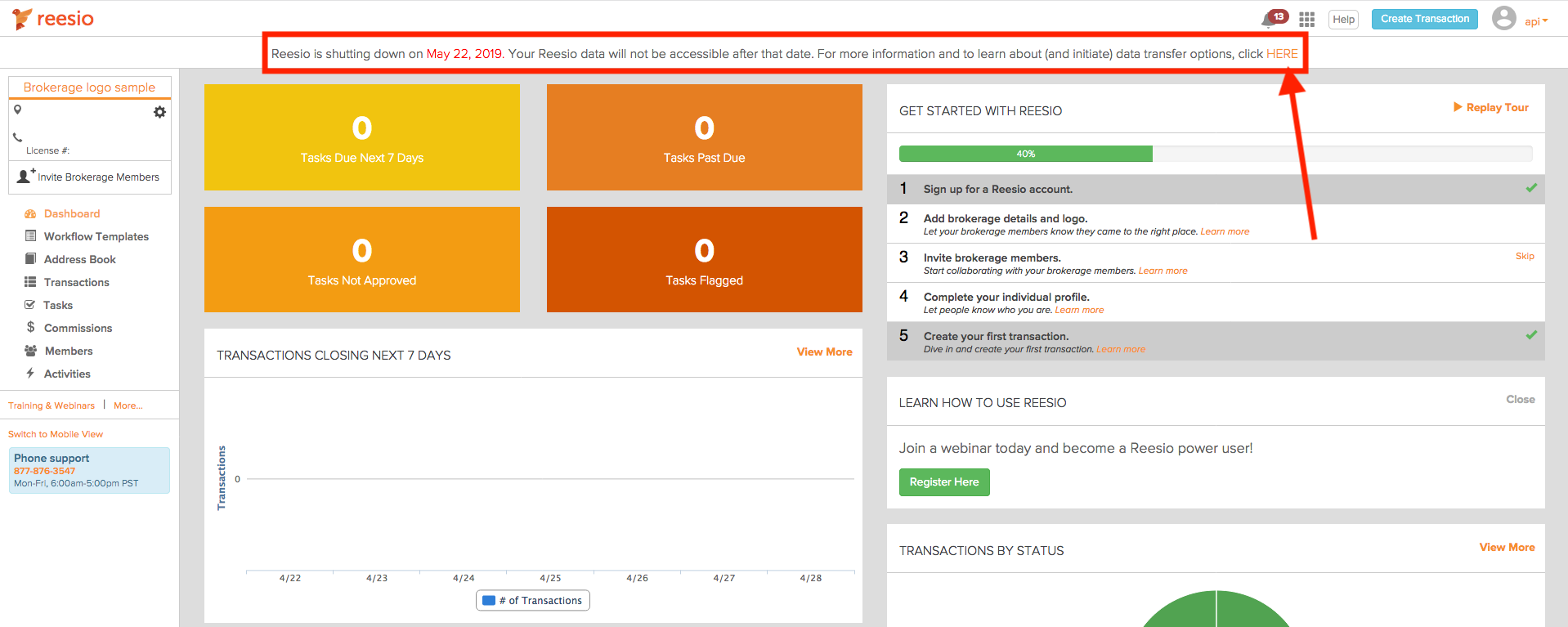This screenshot has width=1568, height=627.
Task: Click Learn more under Invite brokerage members
Action: [1163, 271]
